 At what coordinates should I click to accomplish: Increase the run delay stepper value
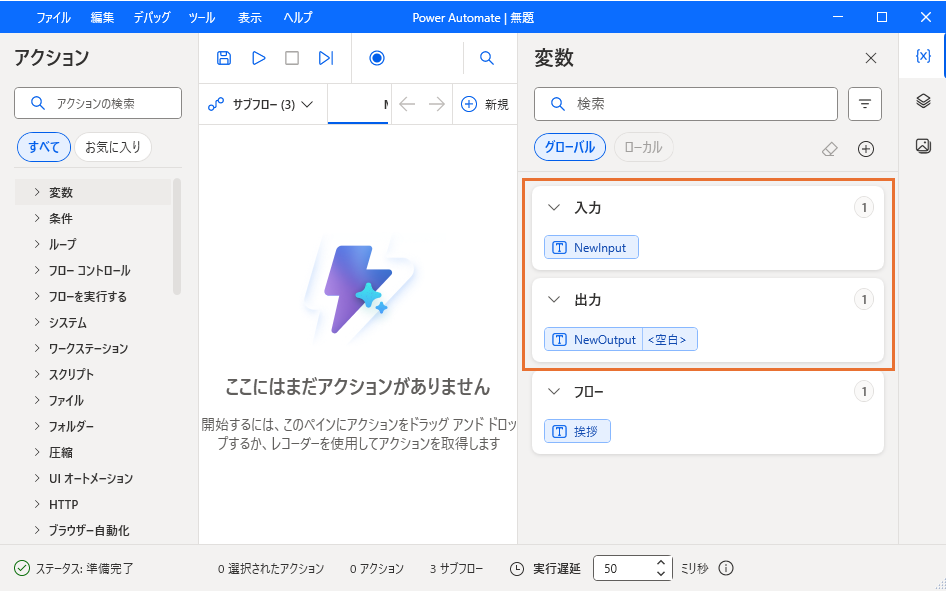point(661,563)
